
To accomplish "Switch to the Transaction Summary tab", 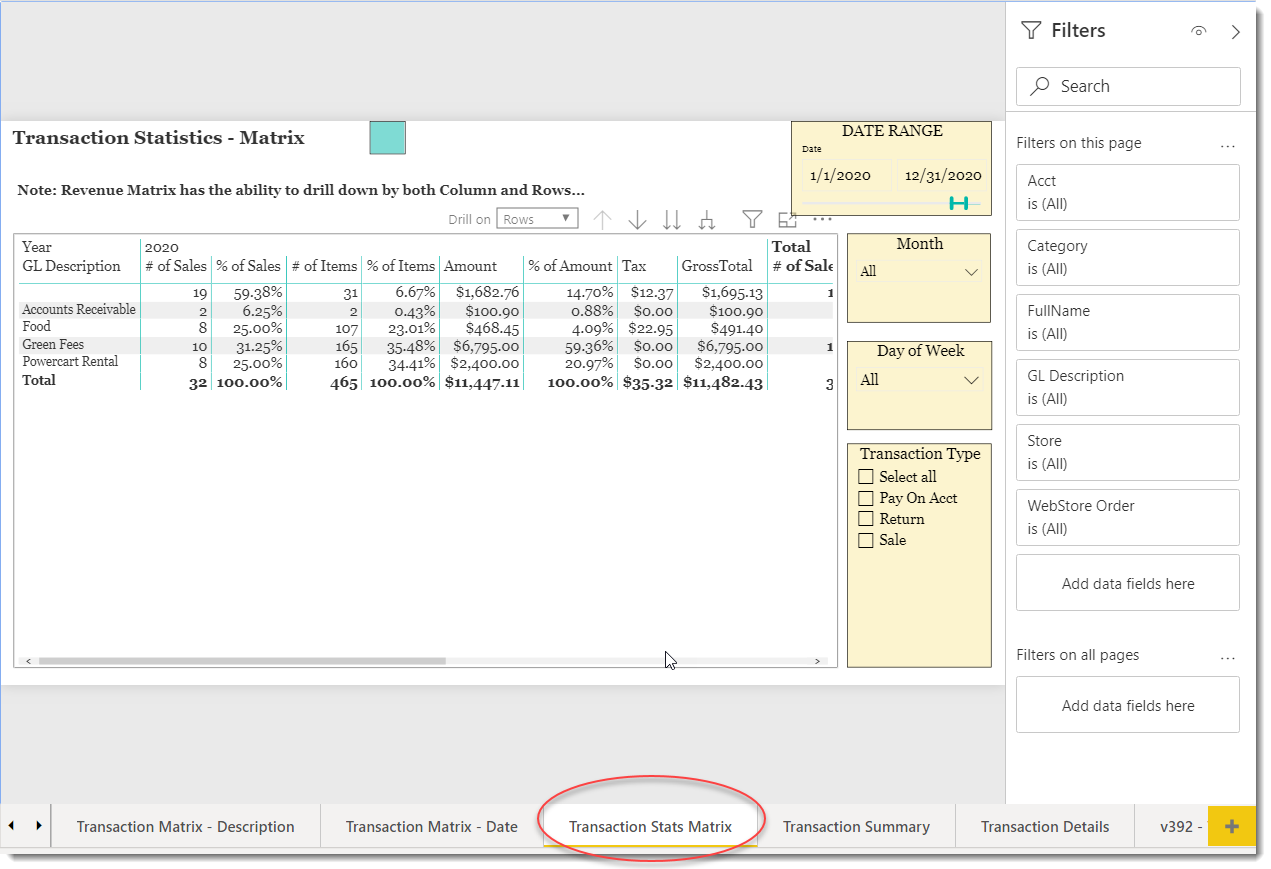I will click(856, 826).
